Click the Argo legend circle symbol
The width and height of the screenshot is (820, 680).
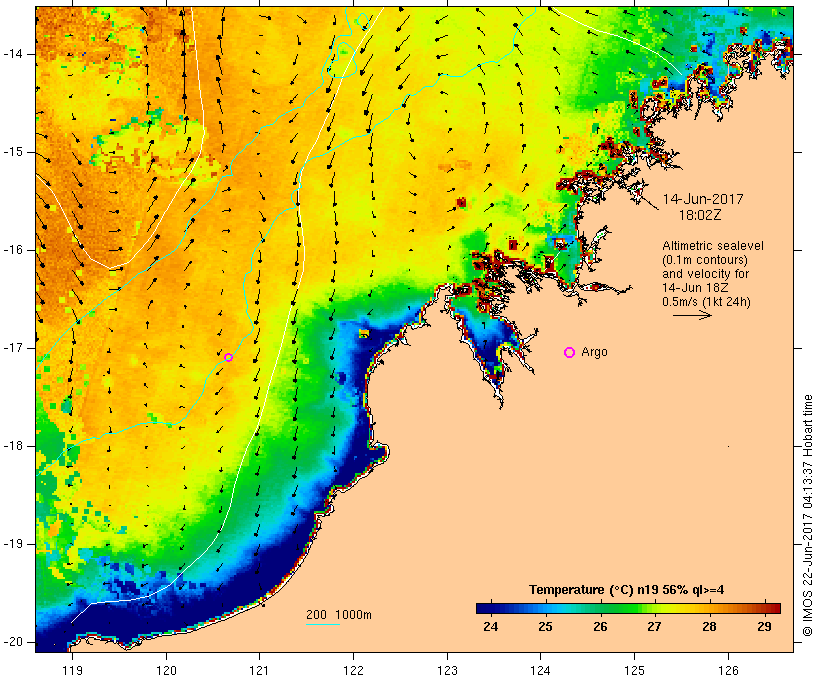pos(570,353)
